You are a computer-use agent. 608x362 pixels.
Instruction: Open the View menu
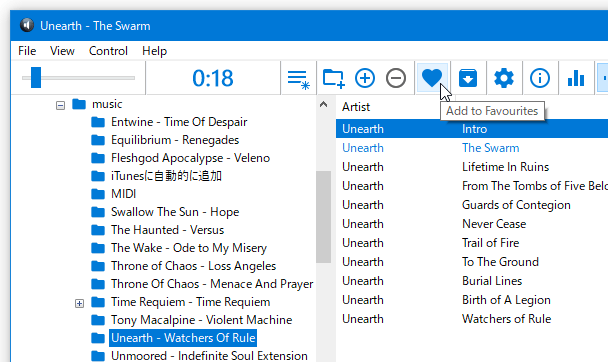(62, 51)
